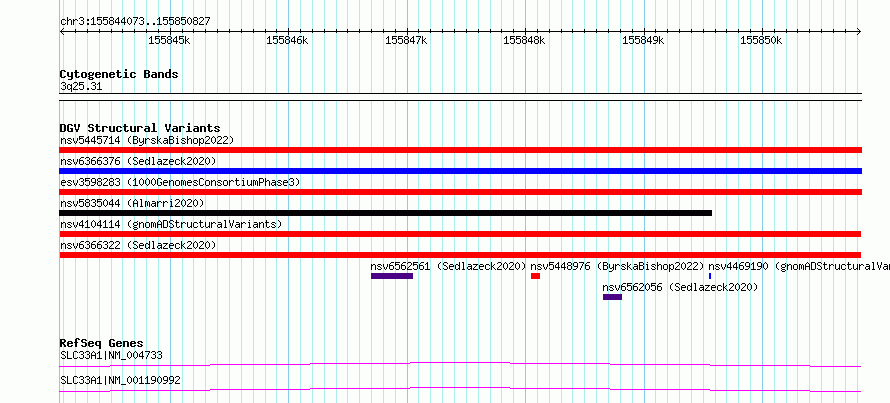Open nsv5445714 (ByrskaBishop2022) label

click(x=147, y=140)
